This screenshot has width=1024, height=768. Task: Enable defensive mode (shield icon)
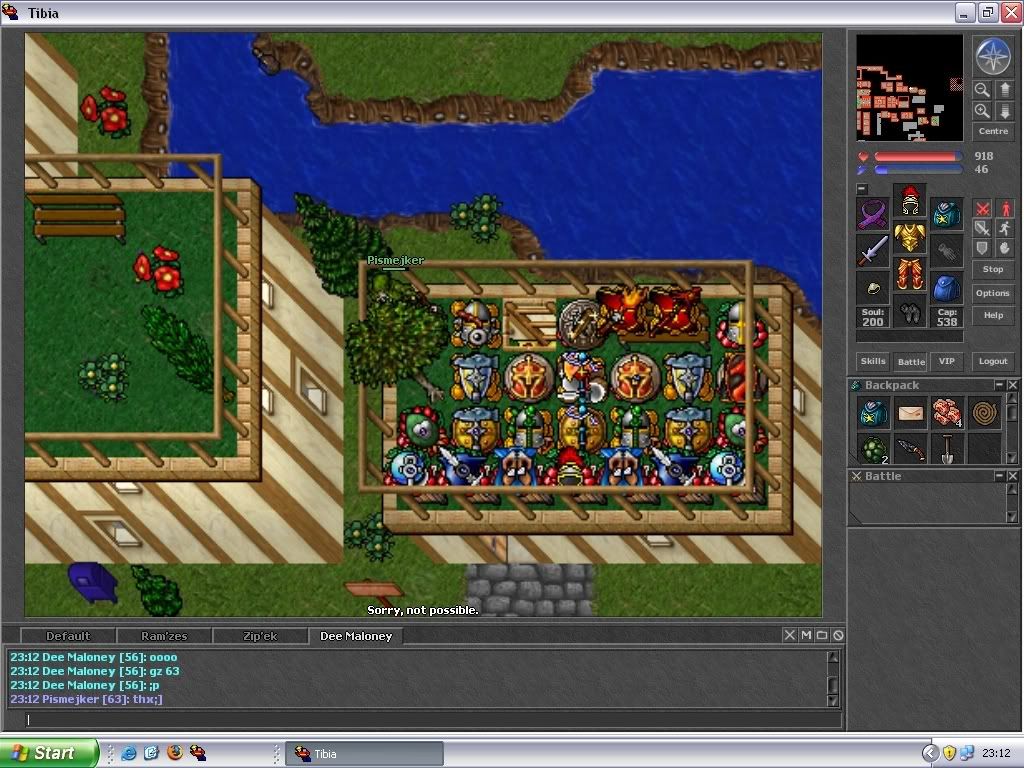point(982,248)
